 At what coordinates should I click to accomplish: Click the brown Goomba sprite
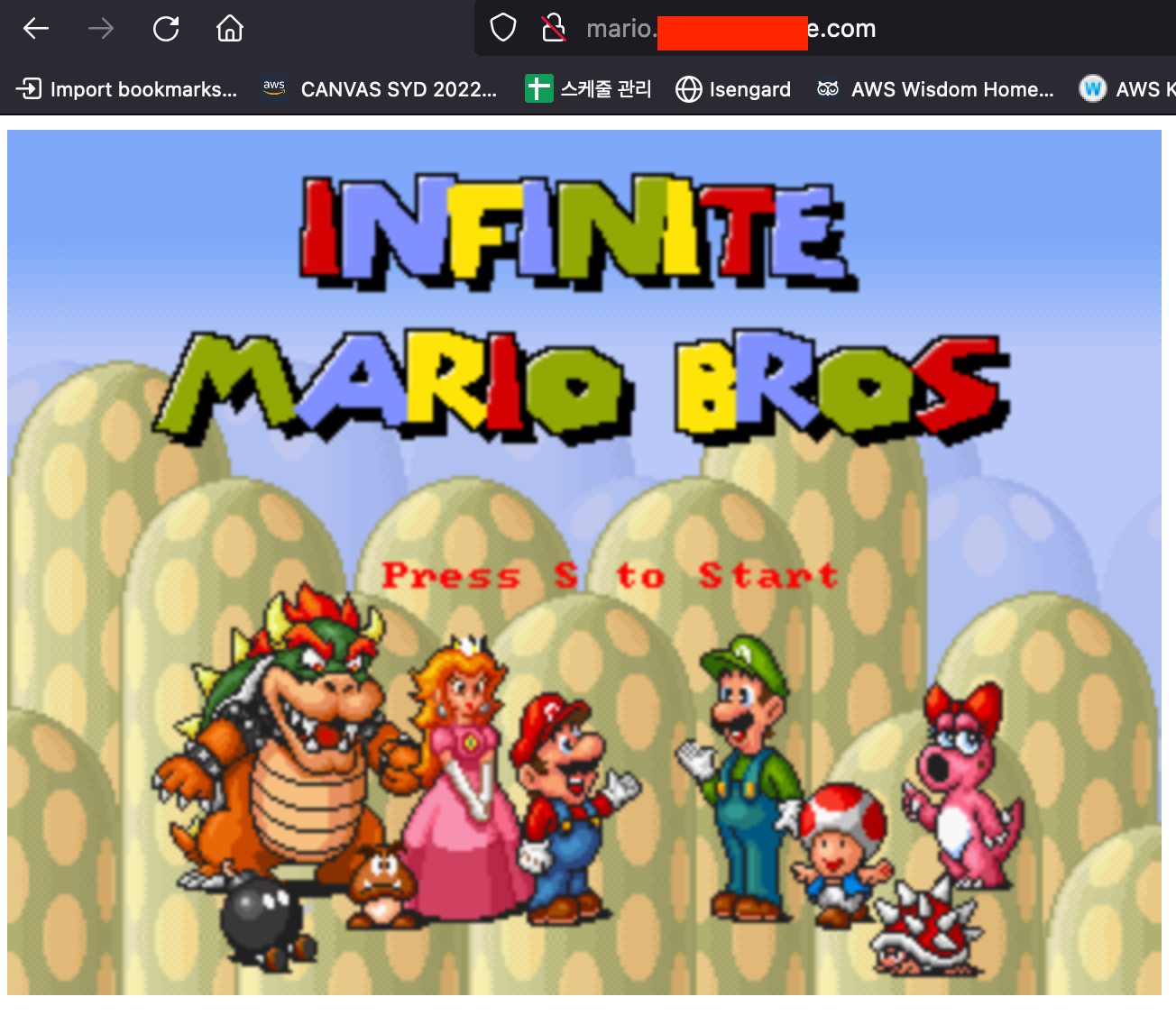382,888
